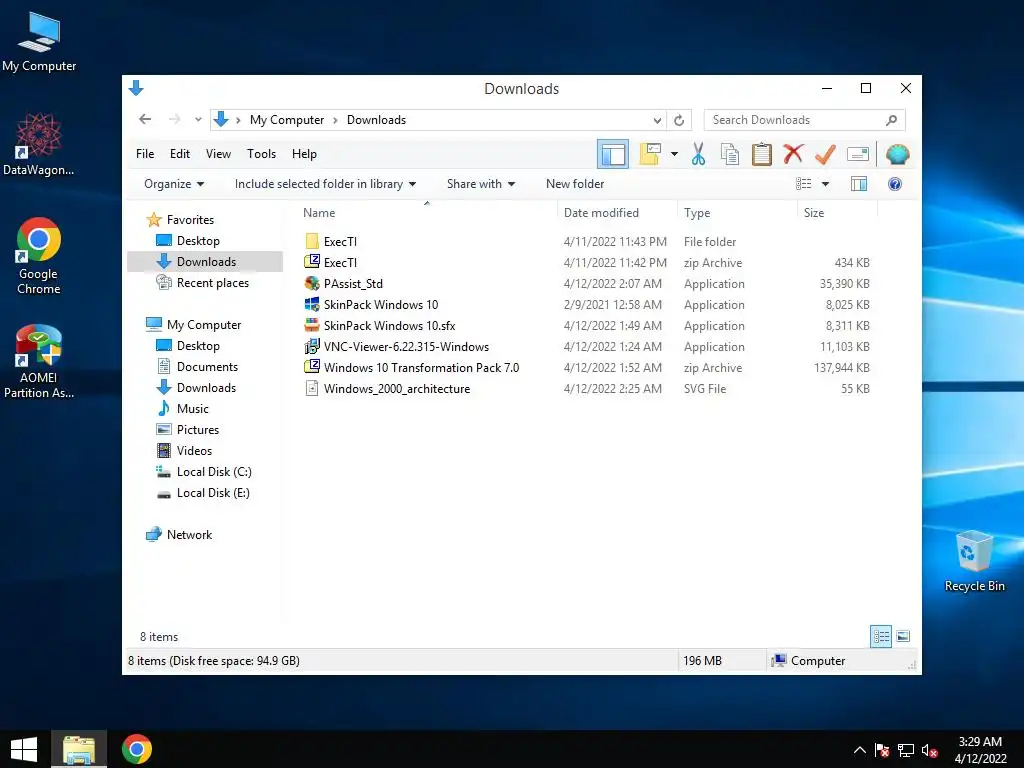Viewport: 1024px width, 768px height.
Task: Open Documents in the navigation pane
Action: (207, 367)
